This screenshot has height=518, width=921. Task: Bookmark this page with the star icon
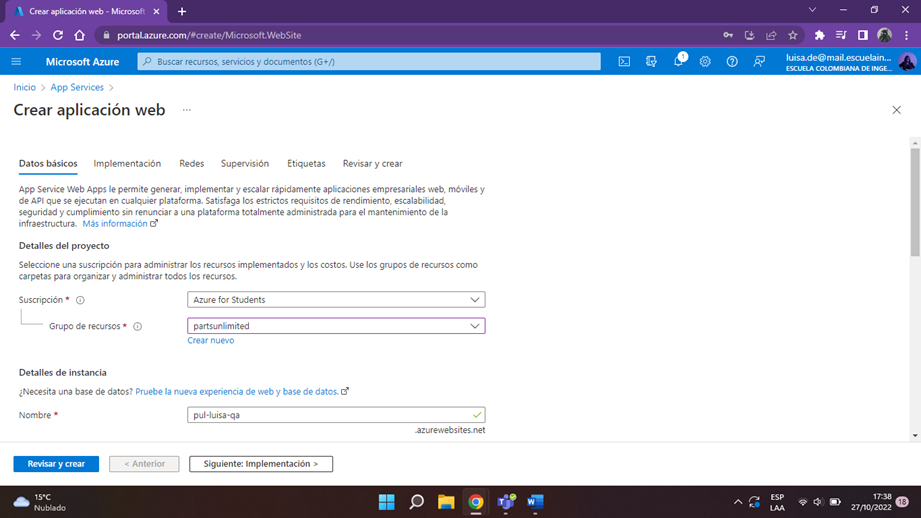coord(793,35)
